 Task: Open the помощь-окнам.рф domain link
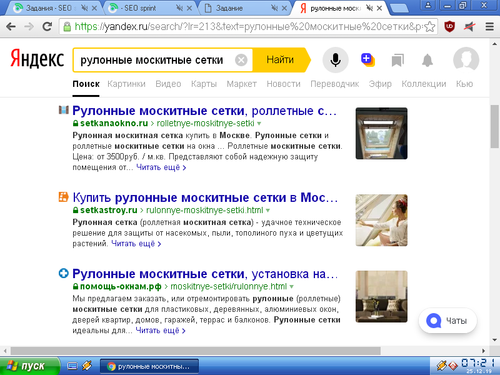121,287
